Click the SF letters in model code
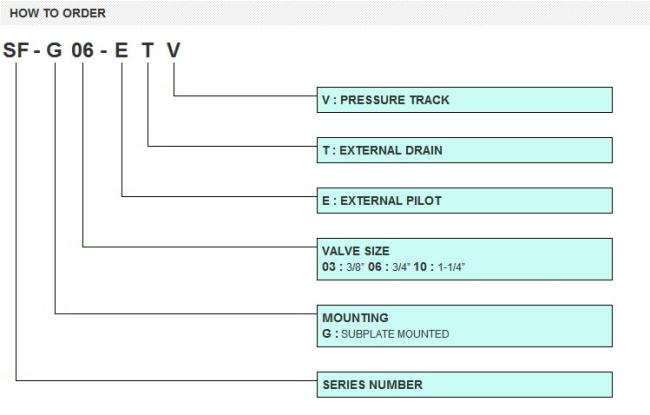Viewport: 650px width, 415px height. (x=16, y=50)
